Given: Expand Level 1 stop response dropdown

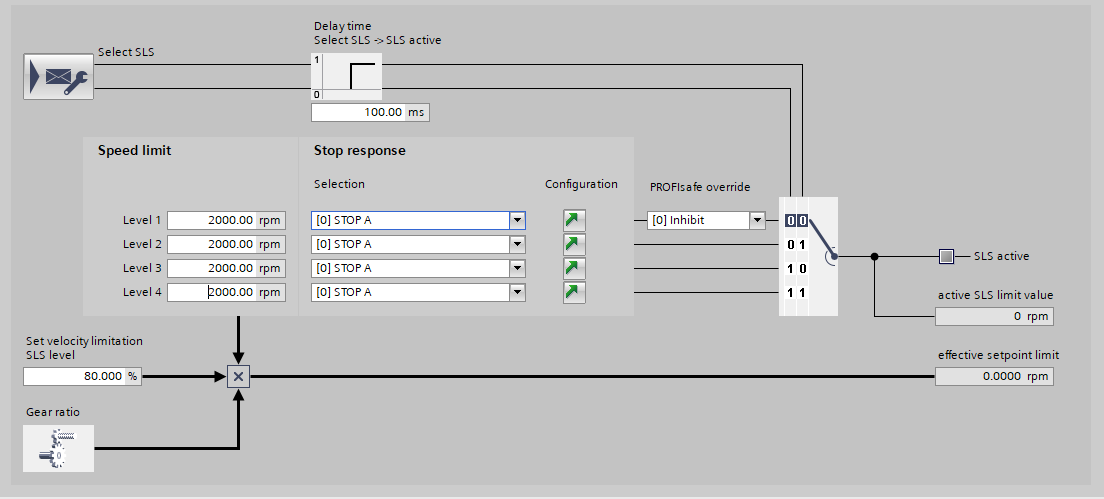Looking at the screenshot, I should [518, 220].
